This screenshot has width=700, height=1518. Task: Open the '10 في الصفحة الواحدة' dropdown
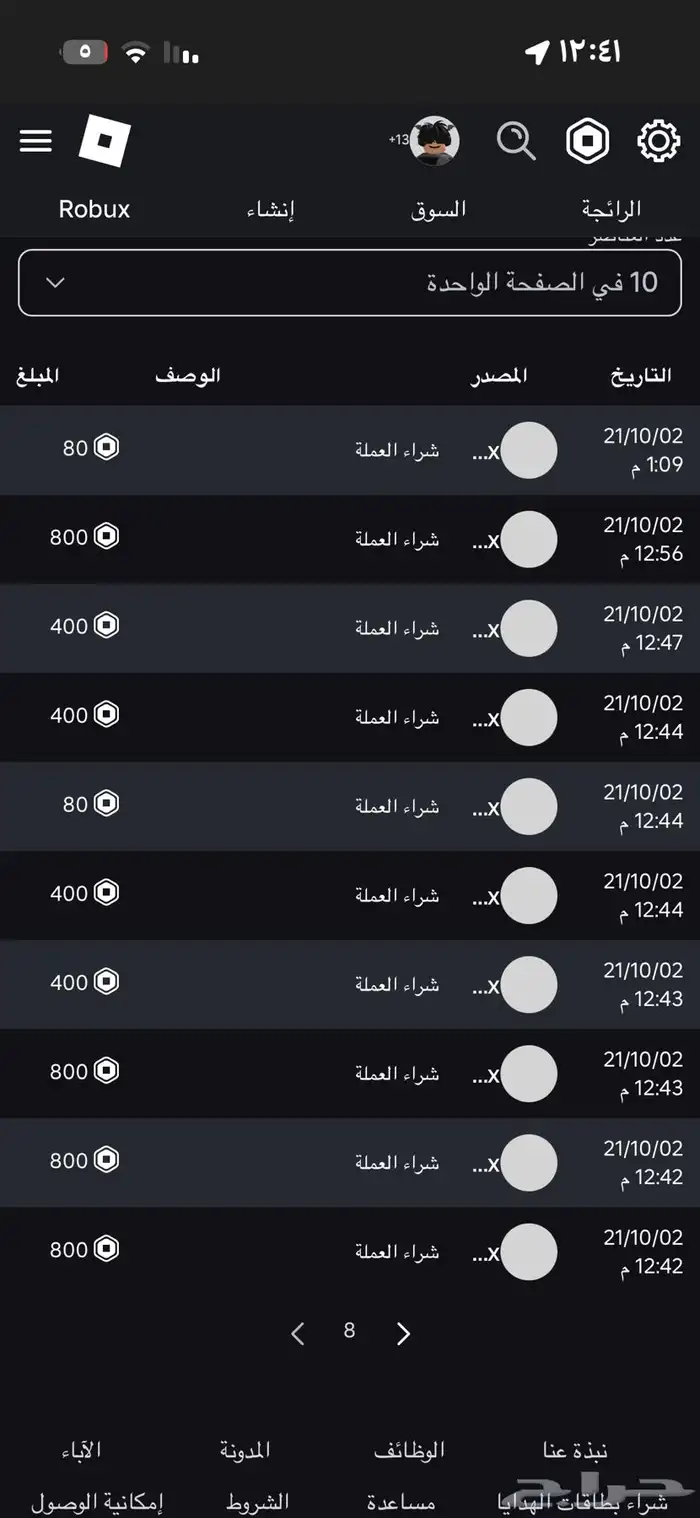tap(349, 283)
